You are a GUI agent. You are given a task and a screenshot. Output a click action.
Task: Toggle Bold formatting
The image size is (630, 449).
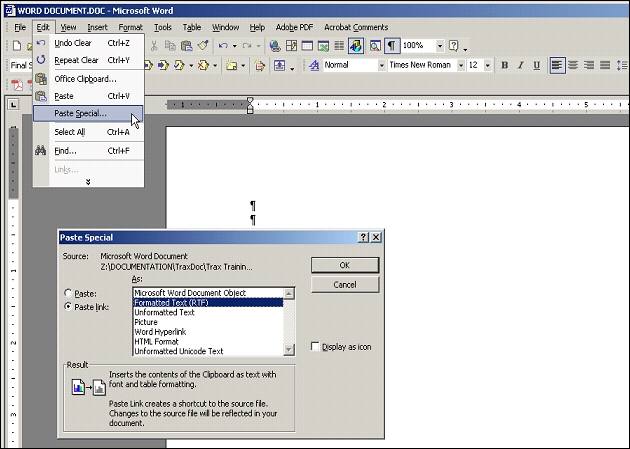pos(505,65)
